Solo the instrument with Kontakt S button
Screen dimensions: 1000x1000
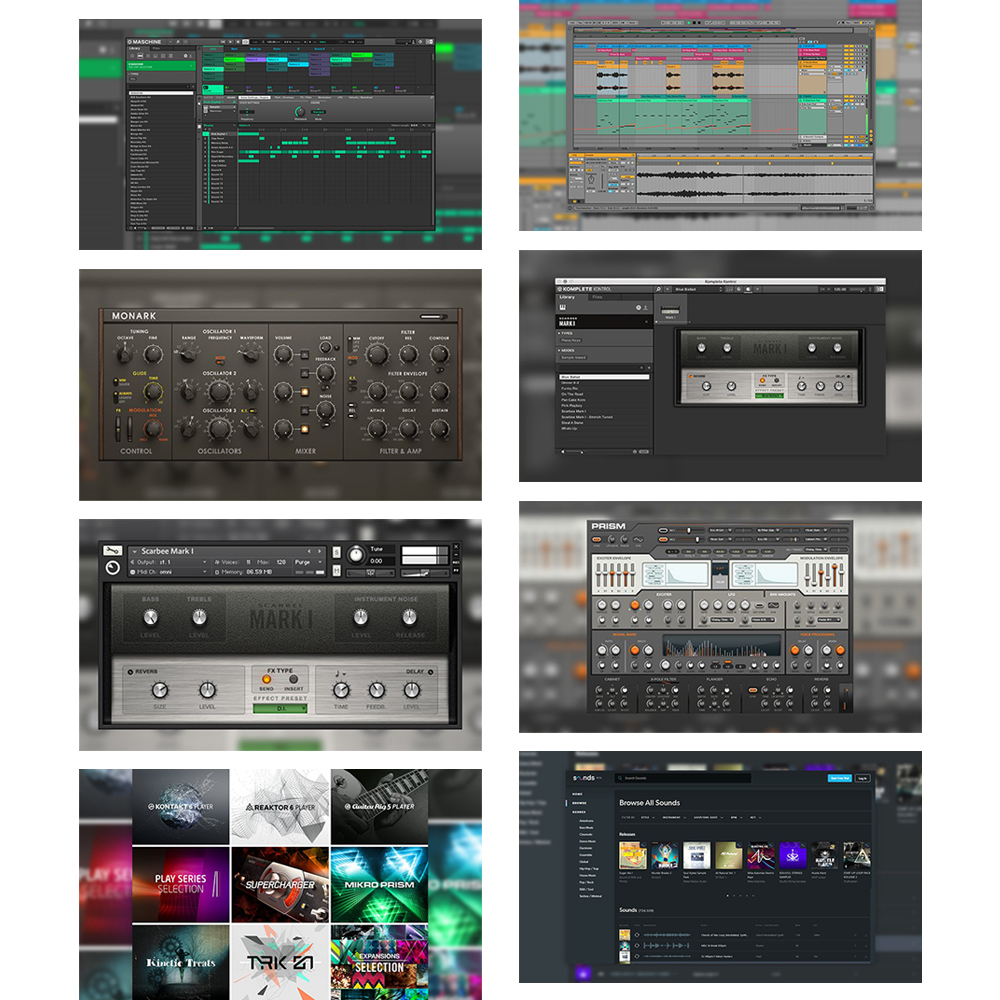[336, 552]
